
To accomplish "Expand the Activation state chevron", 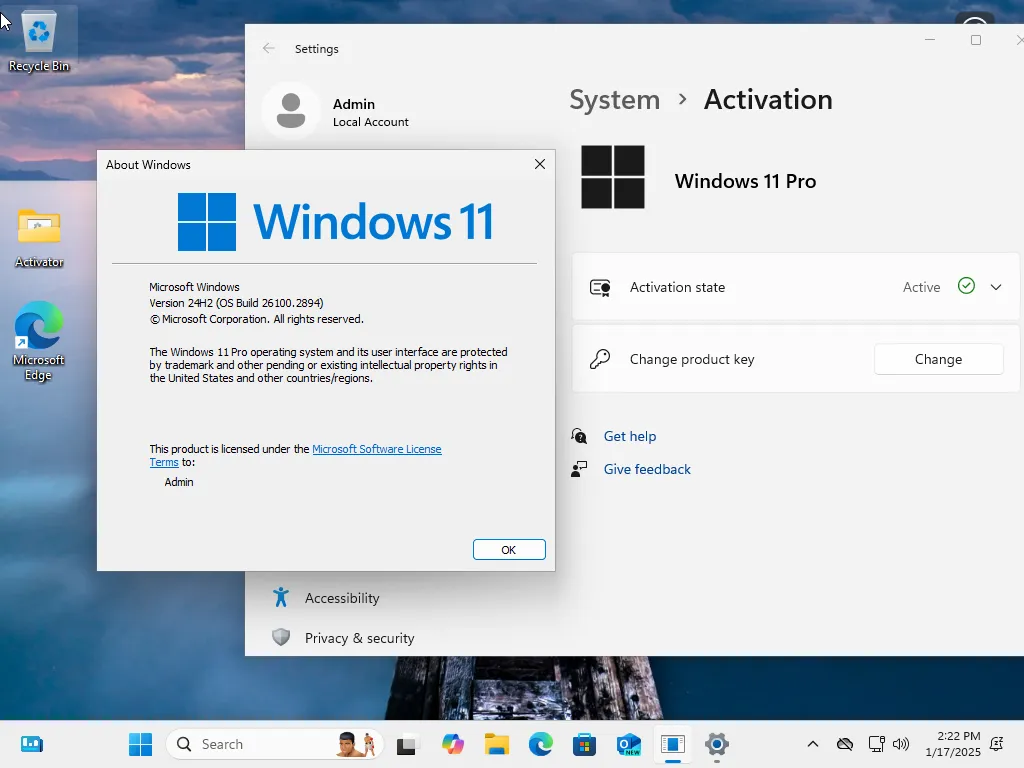I will [996, 287].
